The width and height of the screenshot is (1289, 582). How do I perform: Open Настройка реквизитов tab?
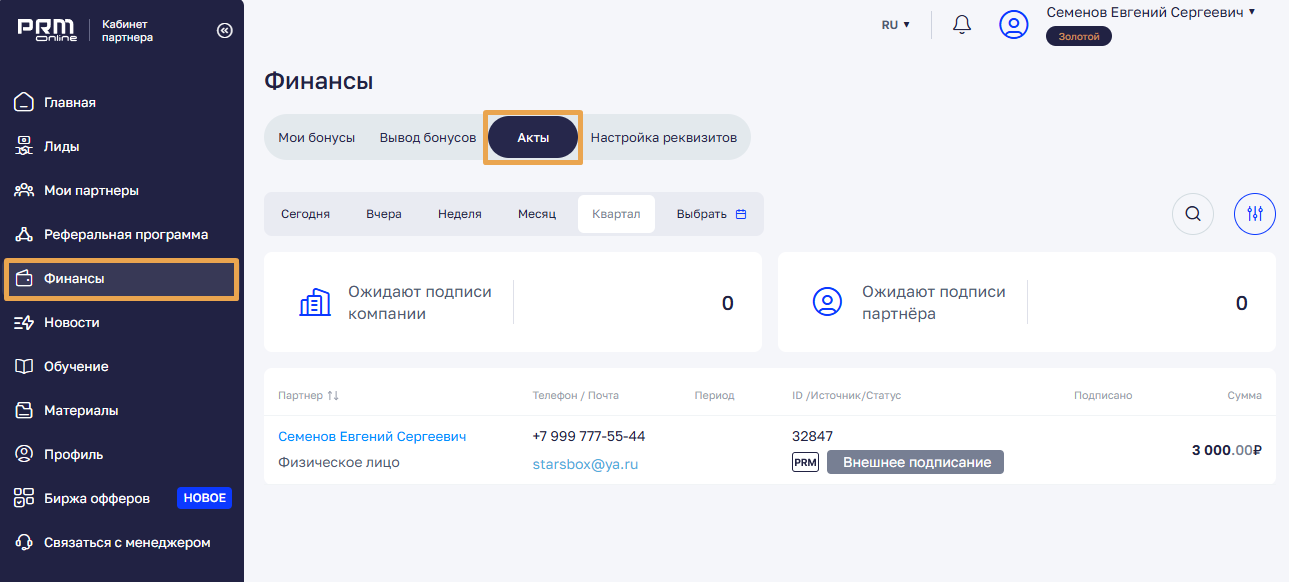[x=663, y=138]
